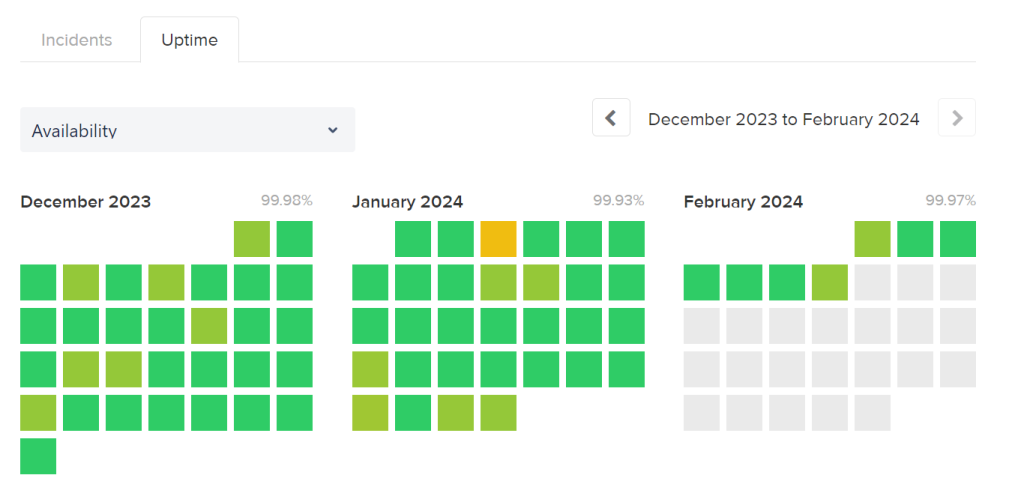This screenshot has height=493, width=1024.
Task: Switch to the Incidents tab
Action: (x=77, y=41)
